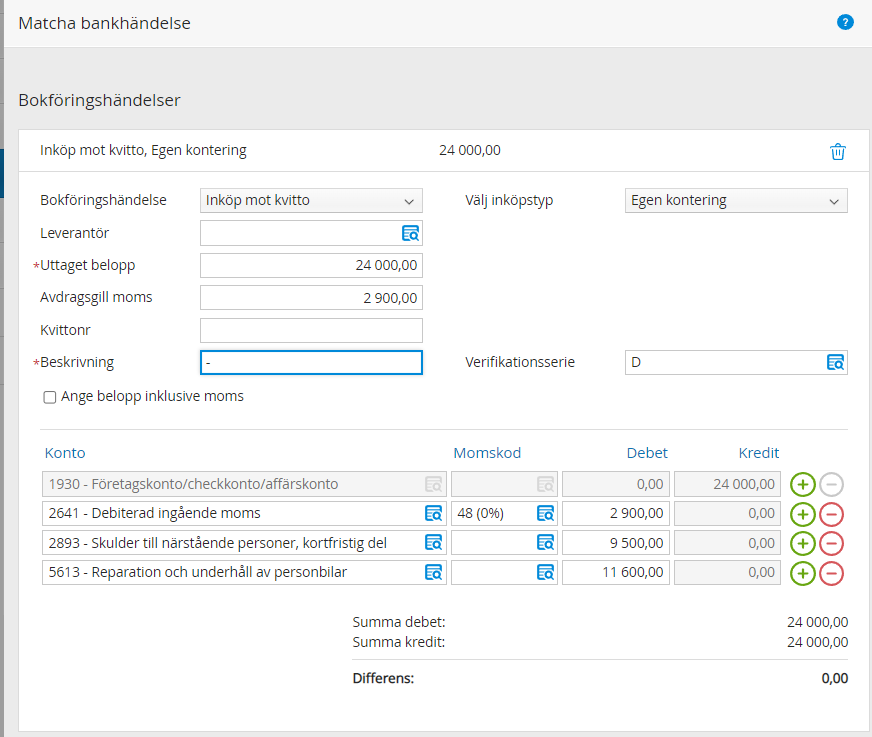Image resolution: width=872 pixels, height=737 pixels.
Task: Add a row after the 1930 account line
Action: click(802, 484)
